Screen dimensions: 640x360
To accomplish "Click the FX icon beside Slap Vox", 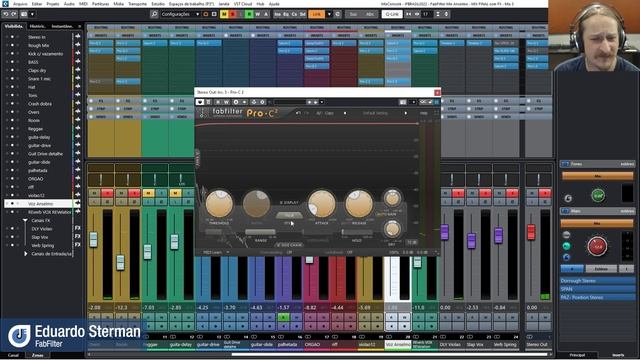I will pyautogui.click(x=78, y=237).
